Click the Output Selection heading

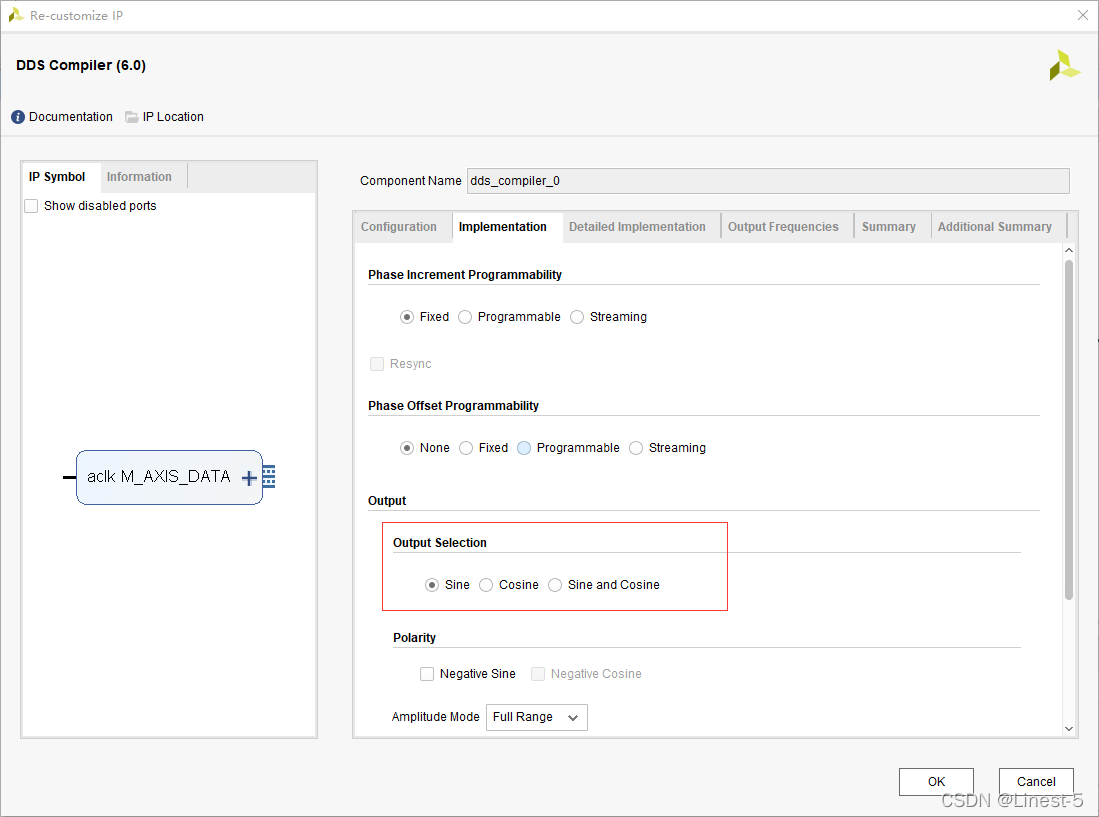(x=439, y=543)
